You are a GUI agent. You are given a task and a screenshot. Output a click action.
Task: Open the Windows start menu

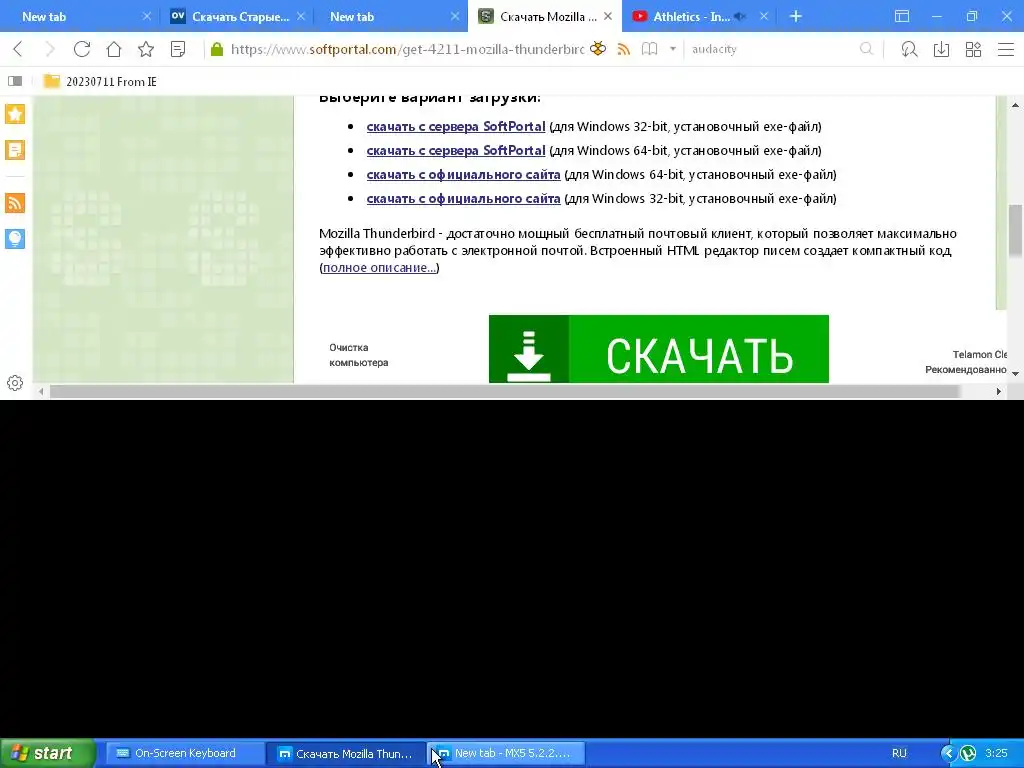pos(47,753)
